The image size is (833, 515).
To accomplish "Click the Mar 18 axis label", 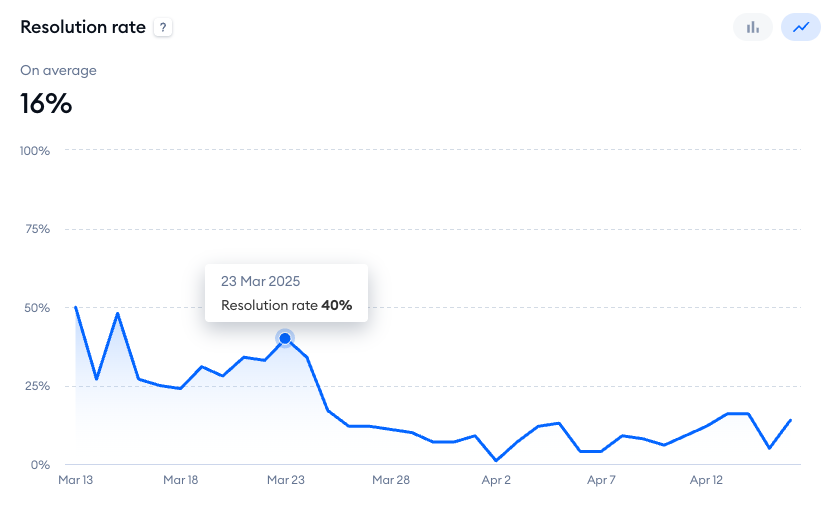I will [x=181, y=480].
